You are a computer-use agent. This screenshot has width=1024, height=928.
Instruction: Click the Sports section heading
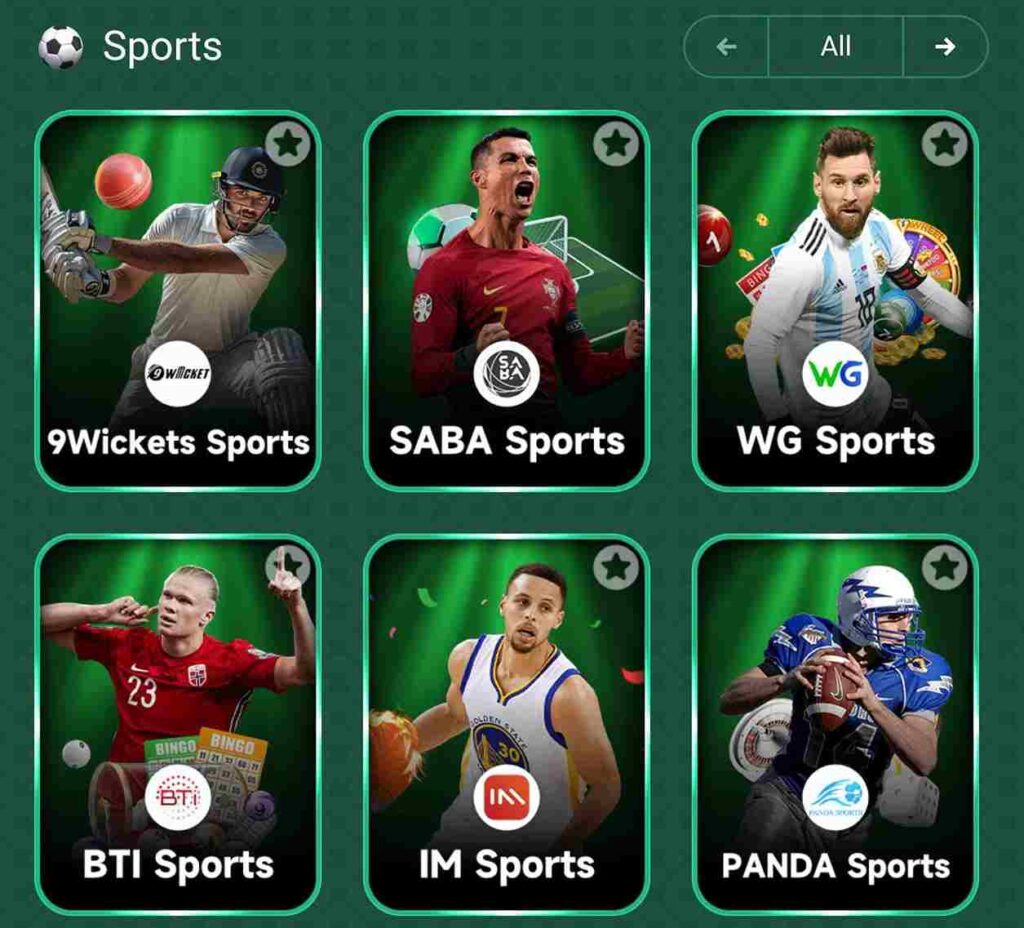click(163, 47)
